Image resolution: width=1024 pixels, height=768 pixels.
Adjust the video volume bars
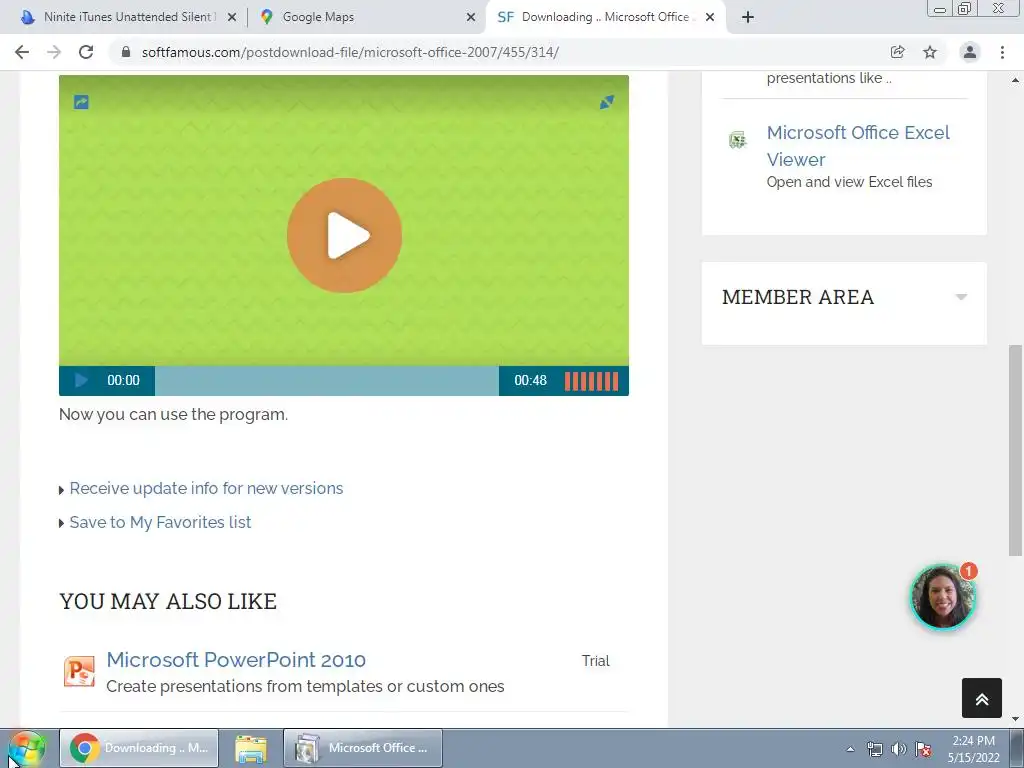tap(591, 381)
